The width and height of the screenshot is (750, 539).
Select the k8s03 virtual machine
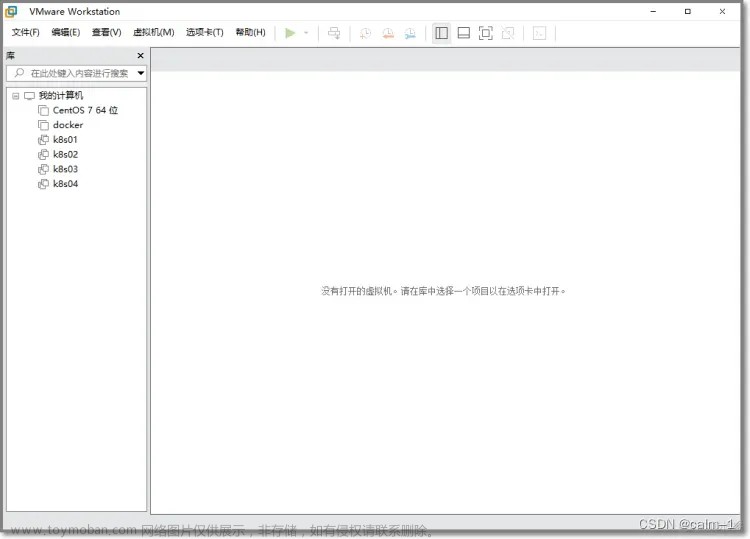pos(65,169)
